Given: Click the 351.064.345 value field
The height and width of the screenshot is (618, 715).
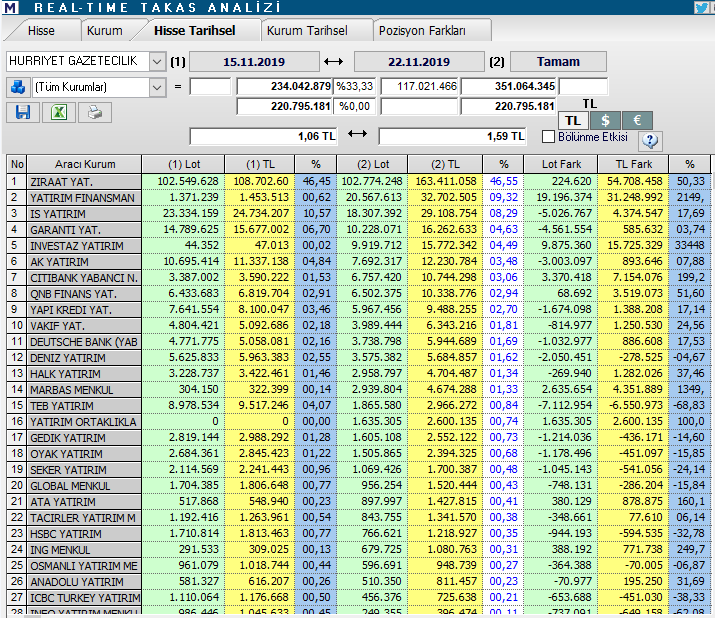Looking at the screenshot, I should (x=508, y=86).
